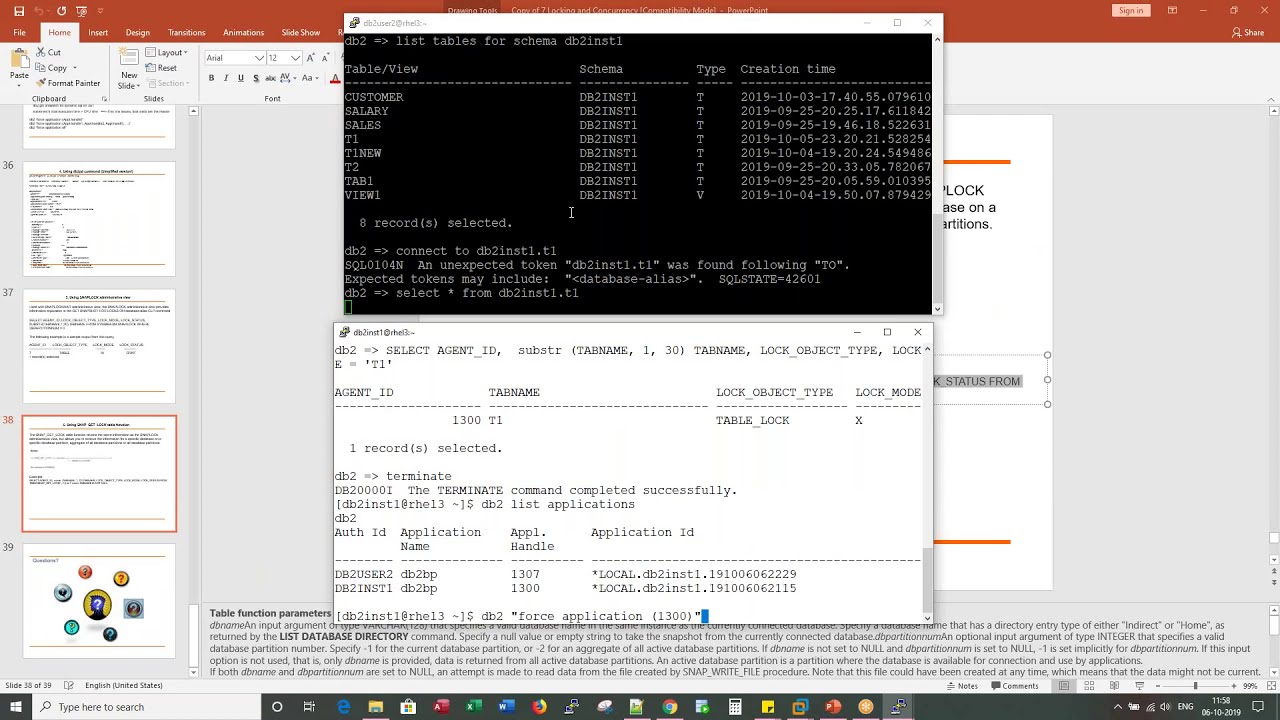
Task: Select slide 39 Questions thumbnail
Action: 99,602
